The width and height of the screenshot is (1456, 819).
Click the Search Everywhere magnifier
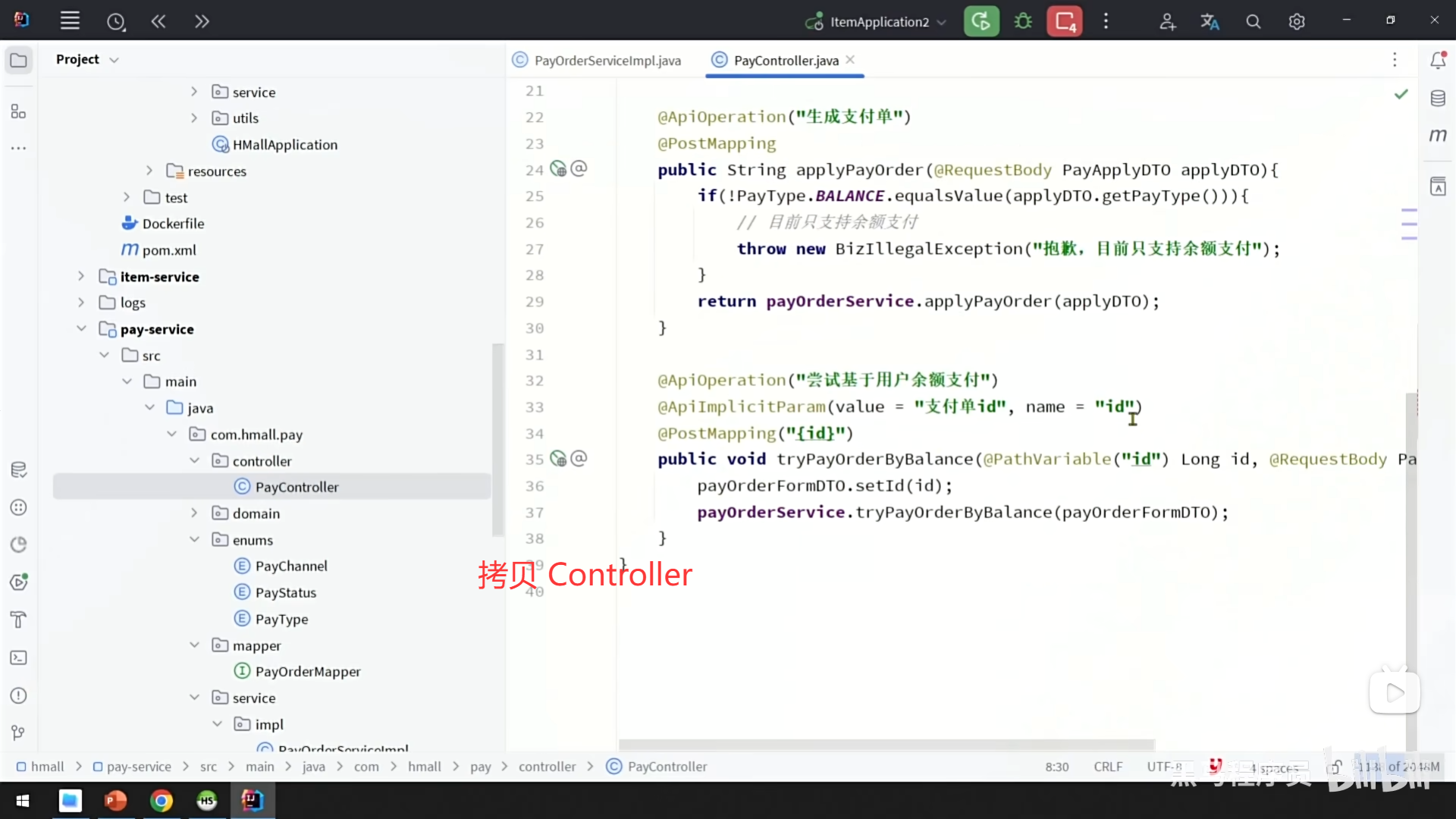coord(1254,21)
